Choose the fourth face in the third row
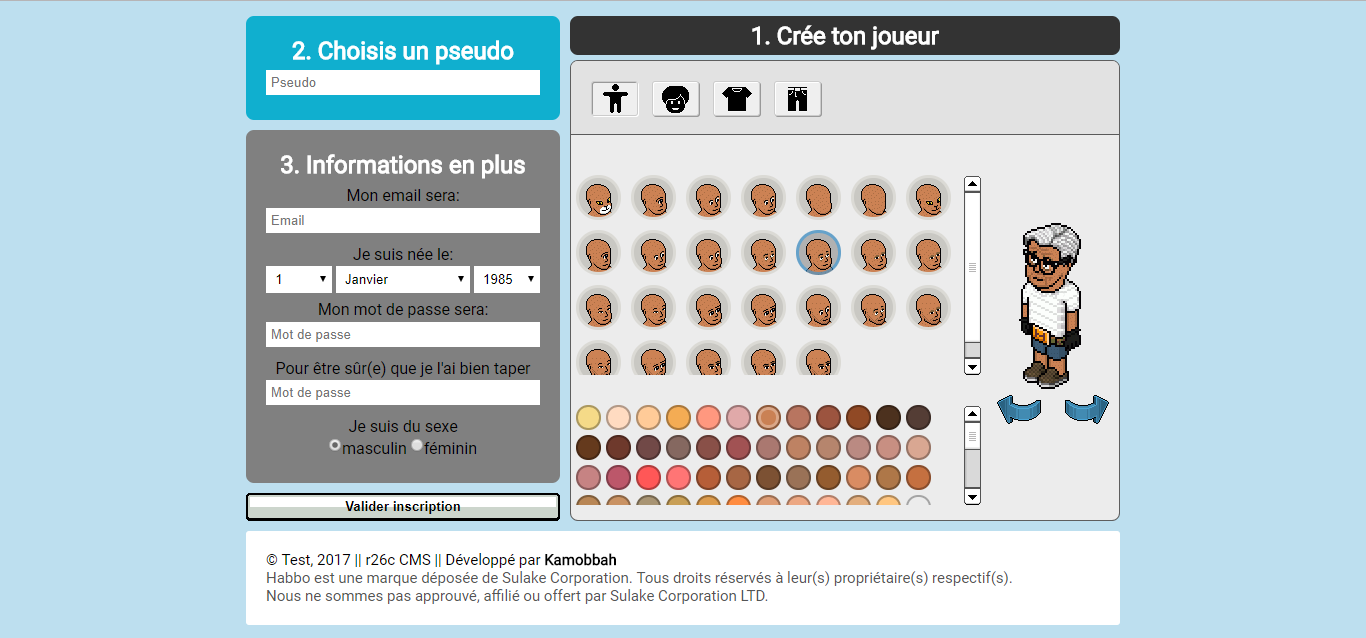 (763, 308)
